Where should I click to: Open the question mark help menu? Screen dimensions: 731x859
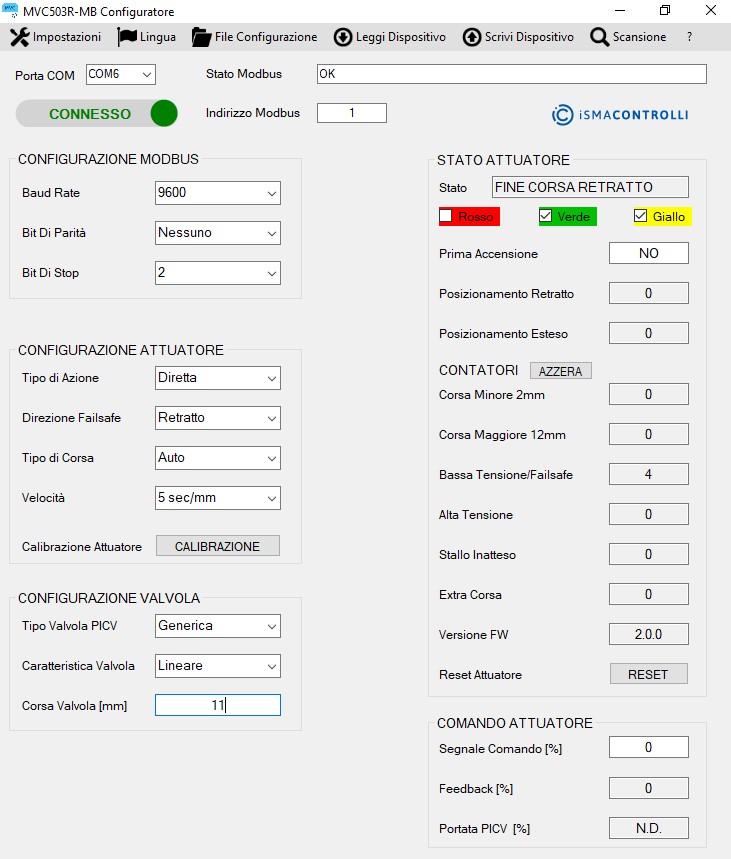[x=689, y=37]
